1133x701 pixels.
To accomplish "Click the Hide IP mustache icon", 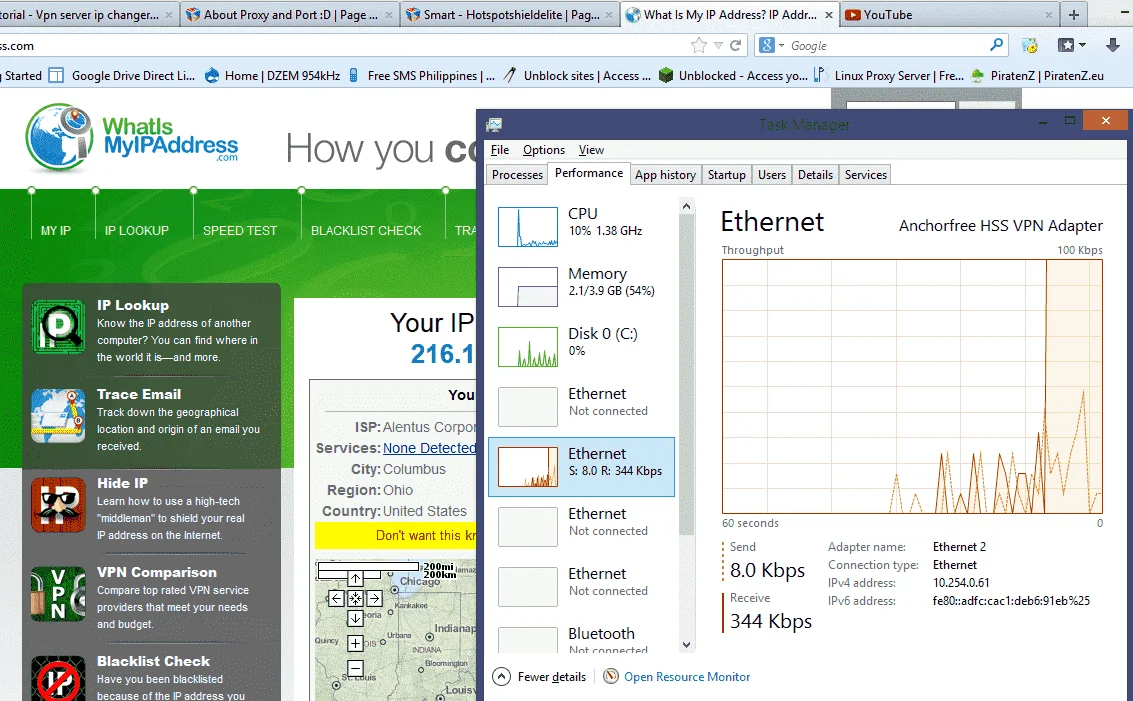I will tap(59, 504).
